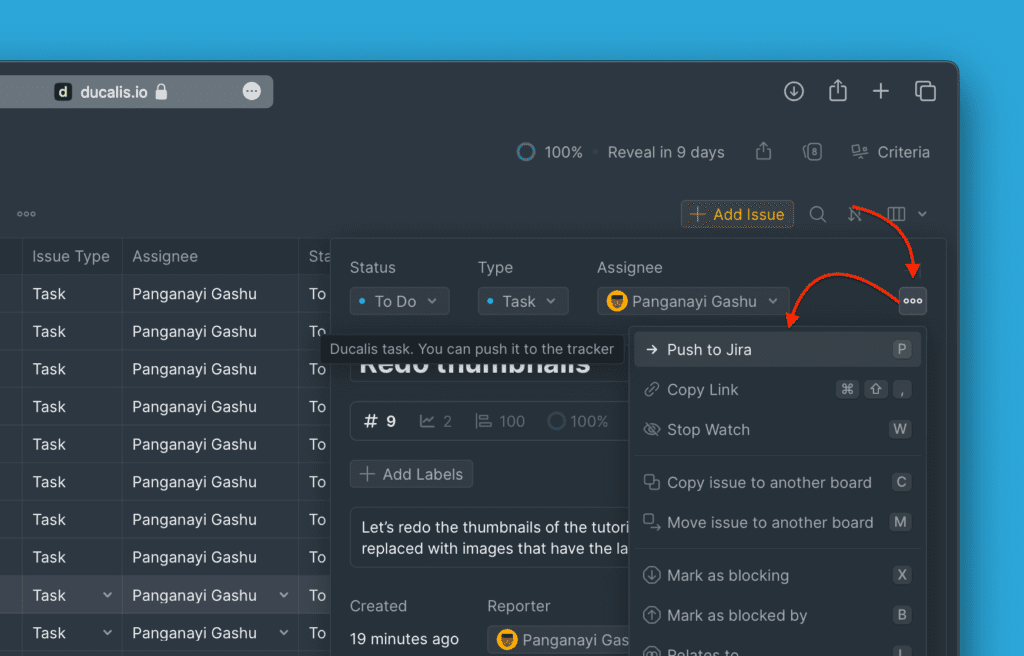Click the Add Labels button

coord(411,474)
